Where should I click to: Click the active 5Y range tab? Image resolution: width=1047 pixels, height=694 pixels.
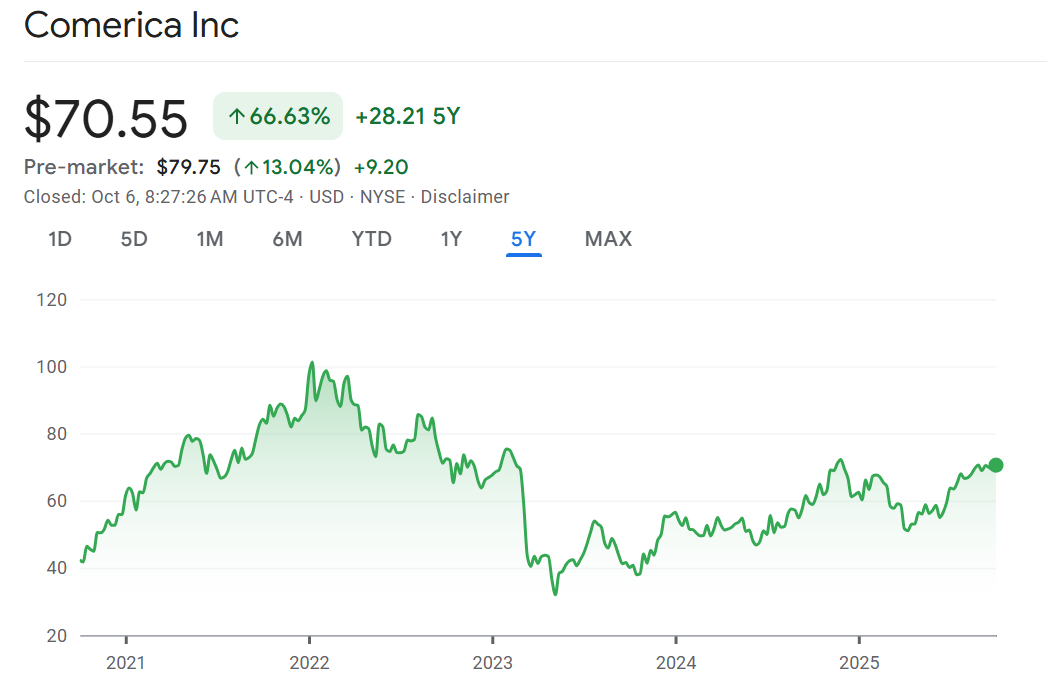pos(523,239)
